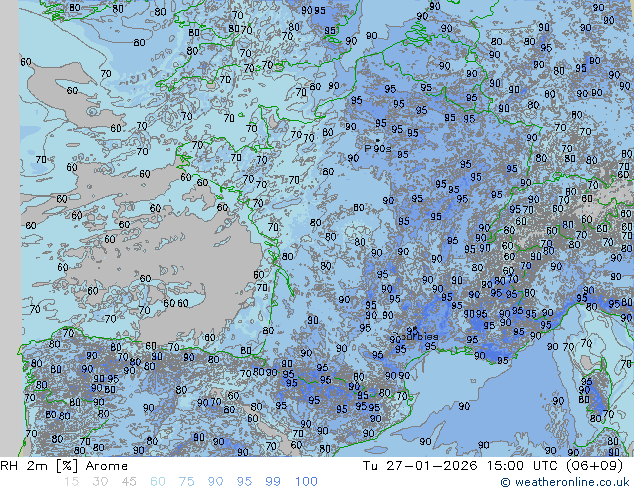This screenshot has height=490, width=634.
Task: Click the weatheronline.co.uk copyright link
Action: click(567, 482)
